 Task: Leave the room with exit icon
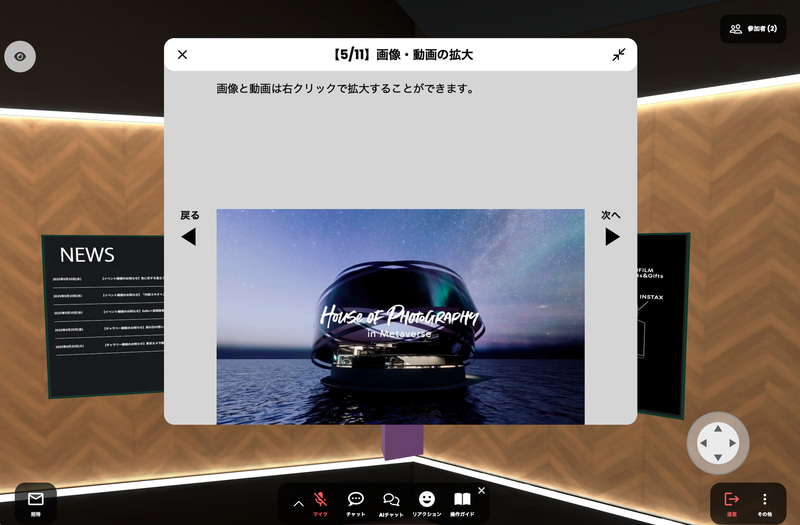pyautogui.click(x=732, y=503)
